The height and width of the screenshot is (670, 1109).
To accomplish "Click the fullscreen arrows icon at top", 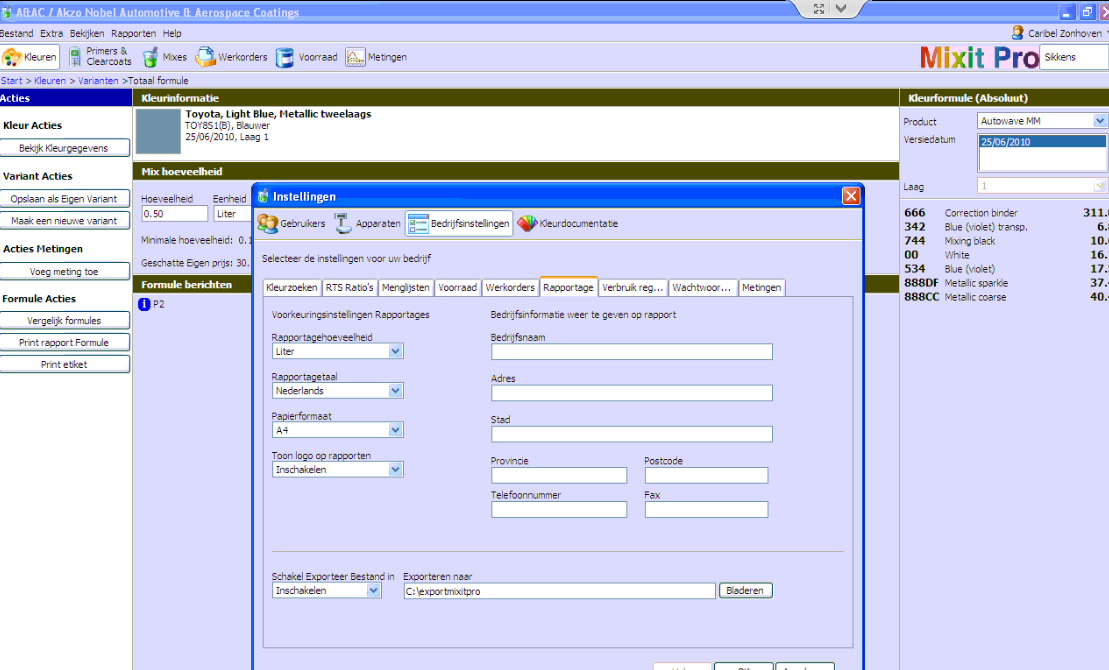I will 818,8.
